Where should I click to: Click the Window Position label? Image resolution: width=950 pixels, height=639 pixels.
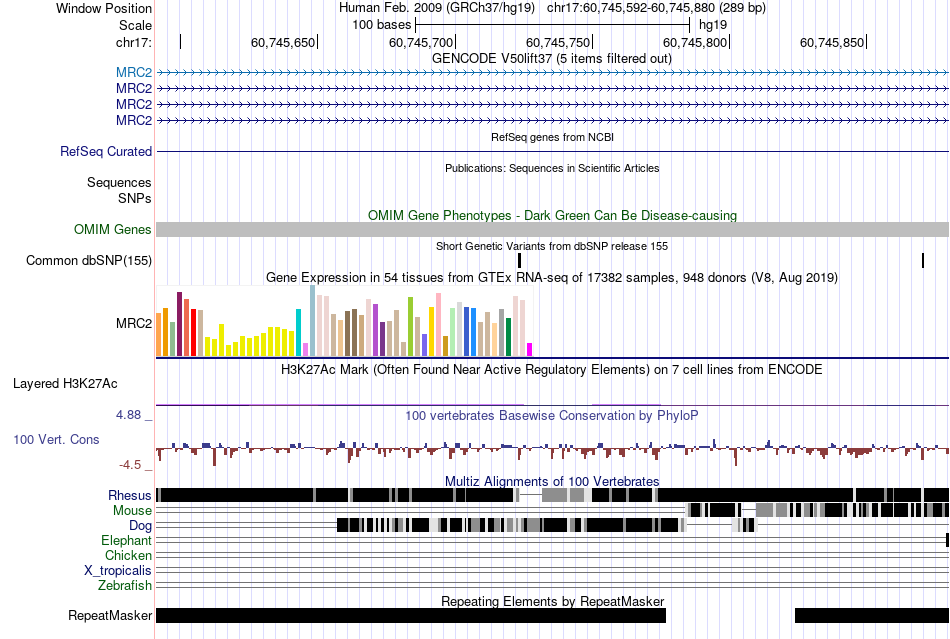point(104,8)
